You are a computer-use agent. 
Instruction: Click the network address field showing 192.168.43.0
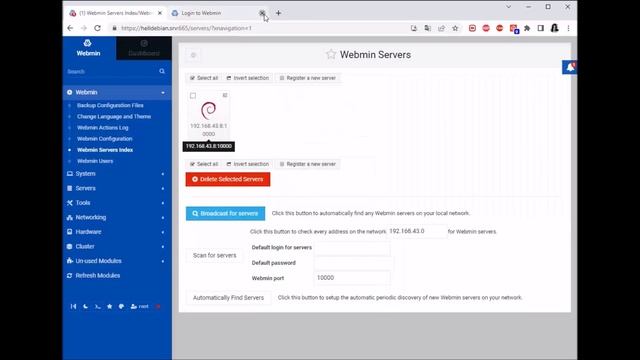tap(417, 231)
